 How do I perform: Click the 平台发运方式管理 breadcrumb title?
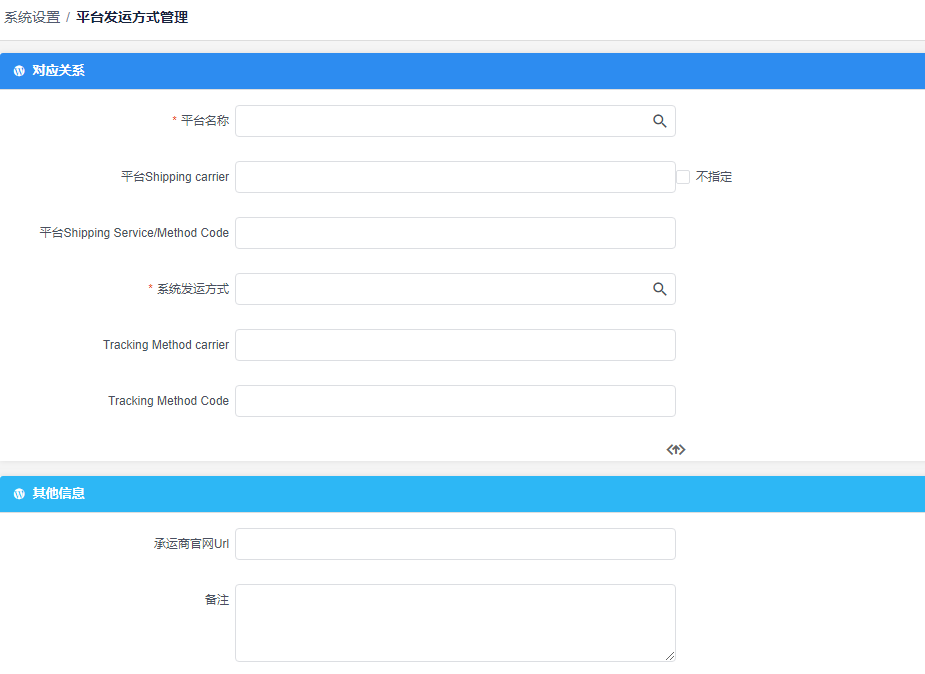coord(132,17)
